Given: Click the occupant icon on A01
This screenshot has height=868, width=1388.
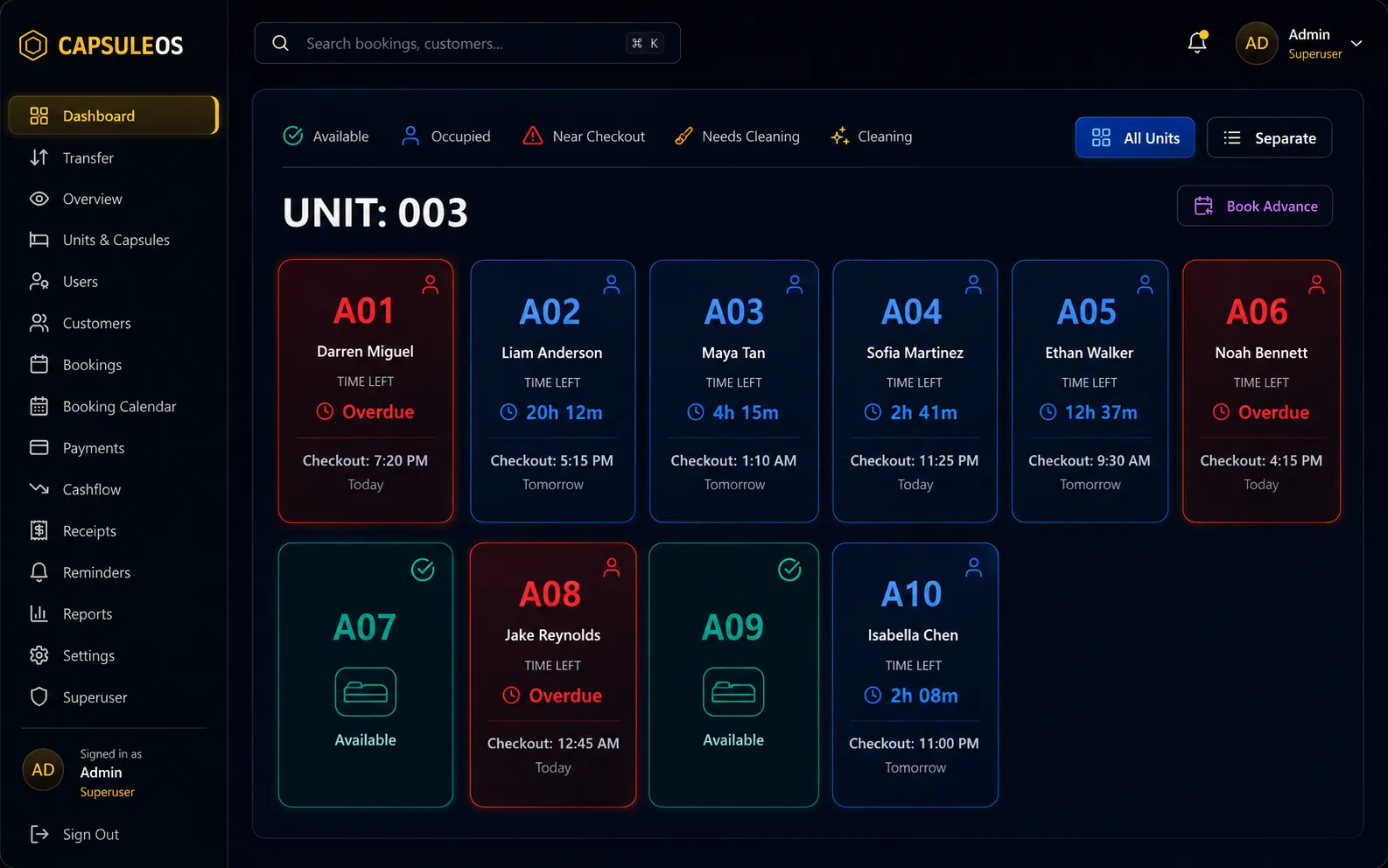Looking at the screenshot, I should 431,284.
